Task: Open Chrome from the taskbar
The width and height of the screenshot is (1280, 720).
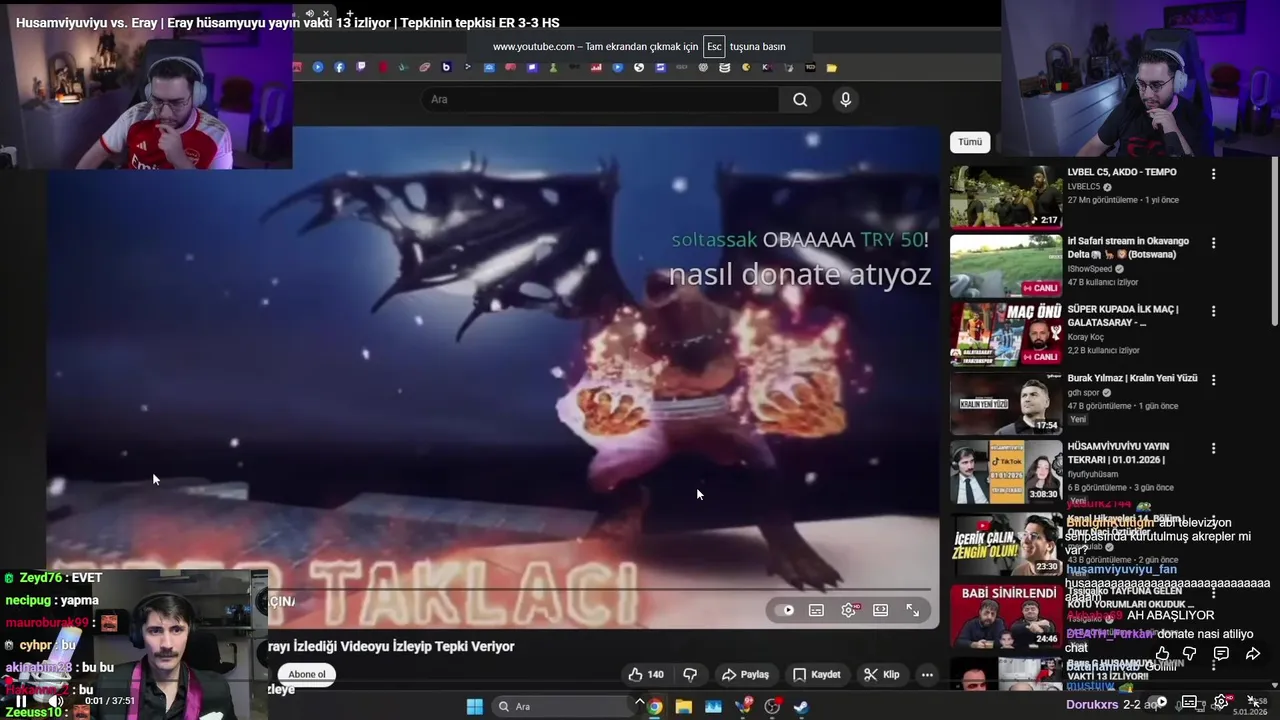Action: point(654,706)
